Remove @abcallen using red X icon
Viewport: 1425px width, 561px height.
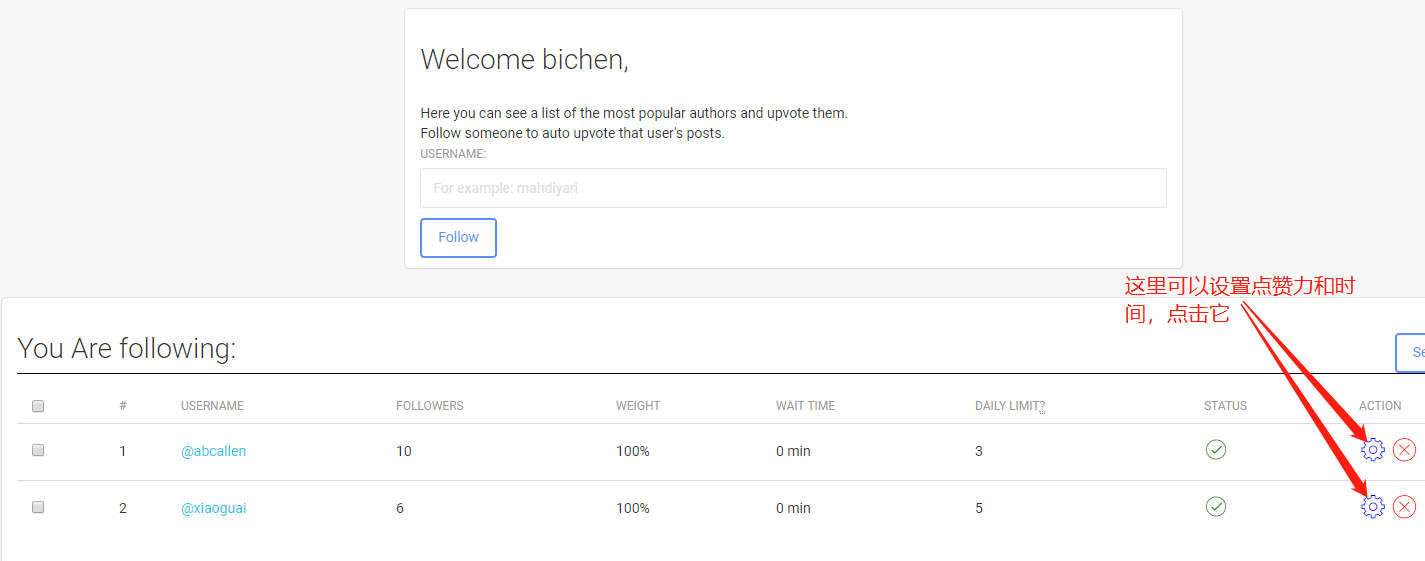click(1404, 450)
